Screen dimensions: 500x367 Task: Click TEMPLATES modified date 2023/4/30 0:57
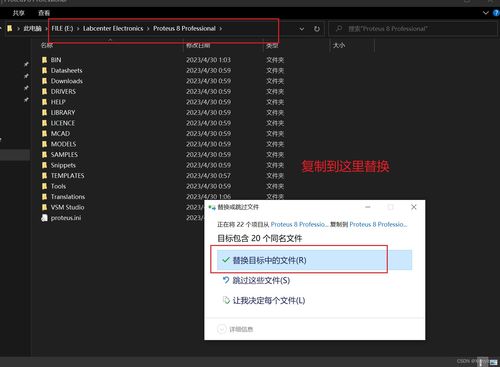208,176
